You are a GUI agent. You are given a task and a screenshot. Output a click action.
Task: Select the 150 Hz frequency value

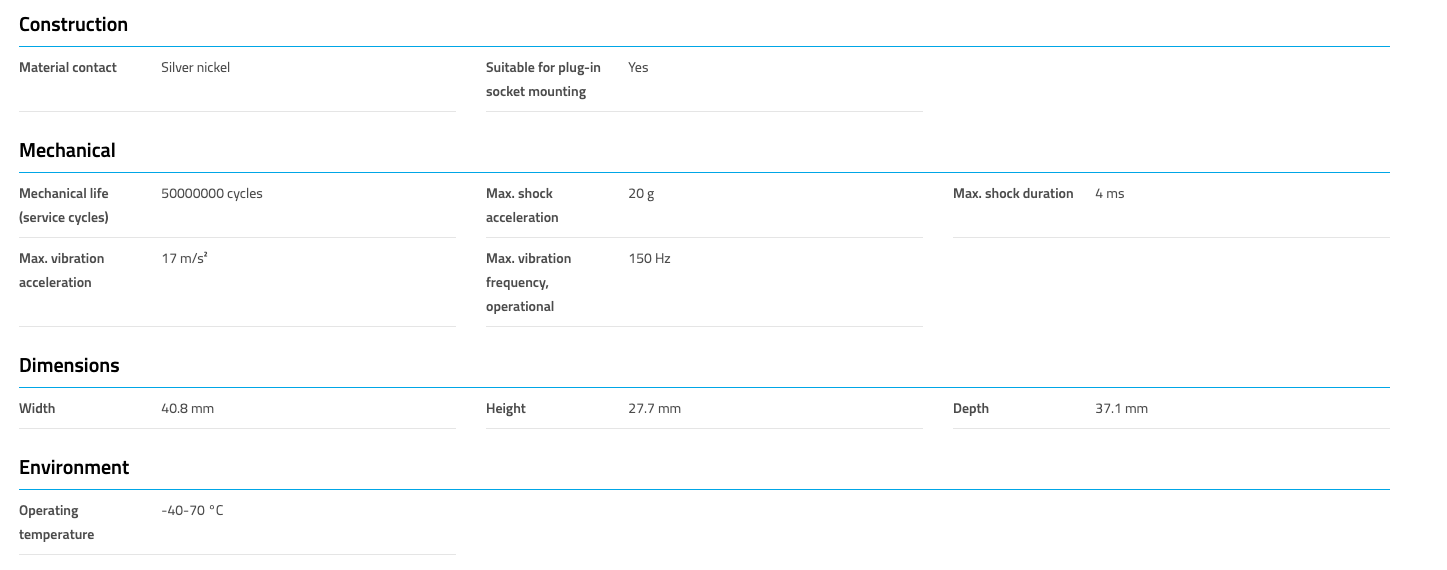point(649,259)
